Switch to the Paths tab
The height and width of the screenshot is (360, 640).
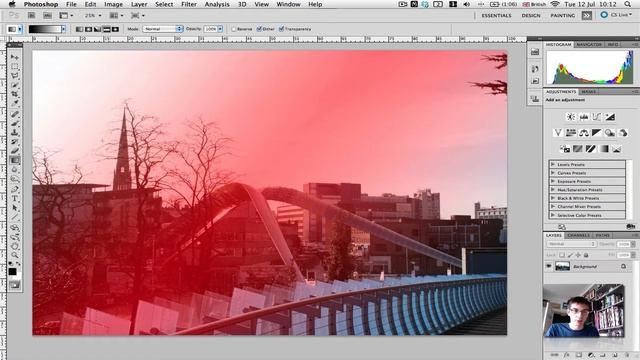click(602, 235)
